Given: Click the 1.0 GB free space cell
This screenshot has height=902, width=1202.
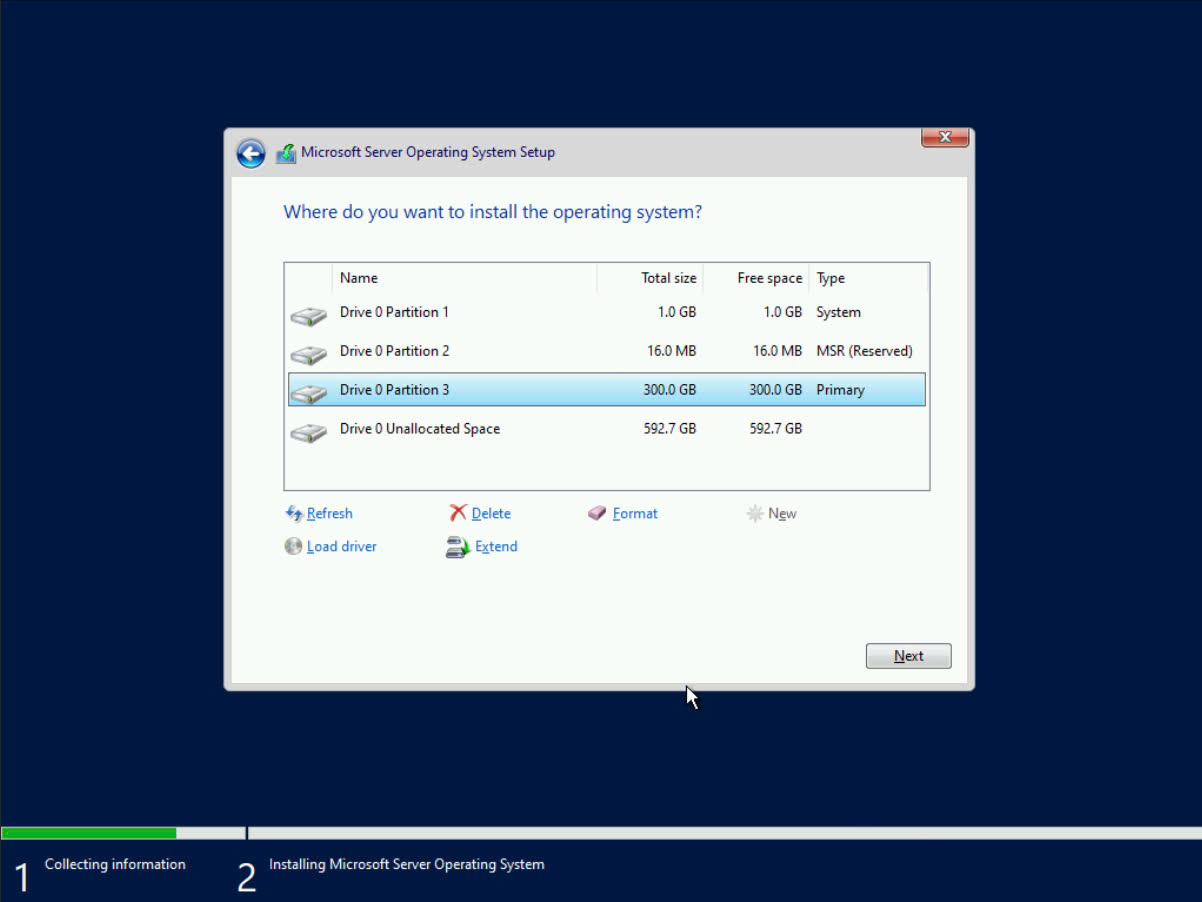Looking at the screenshot, I should [783, 312].
